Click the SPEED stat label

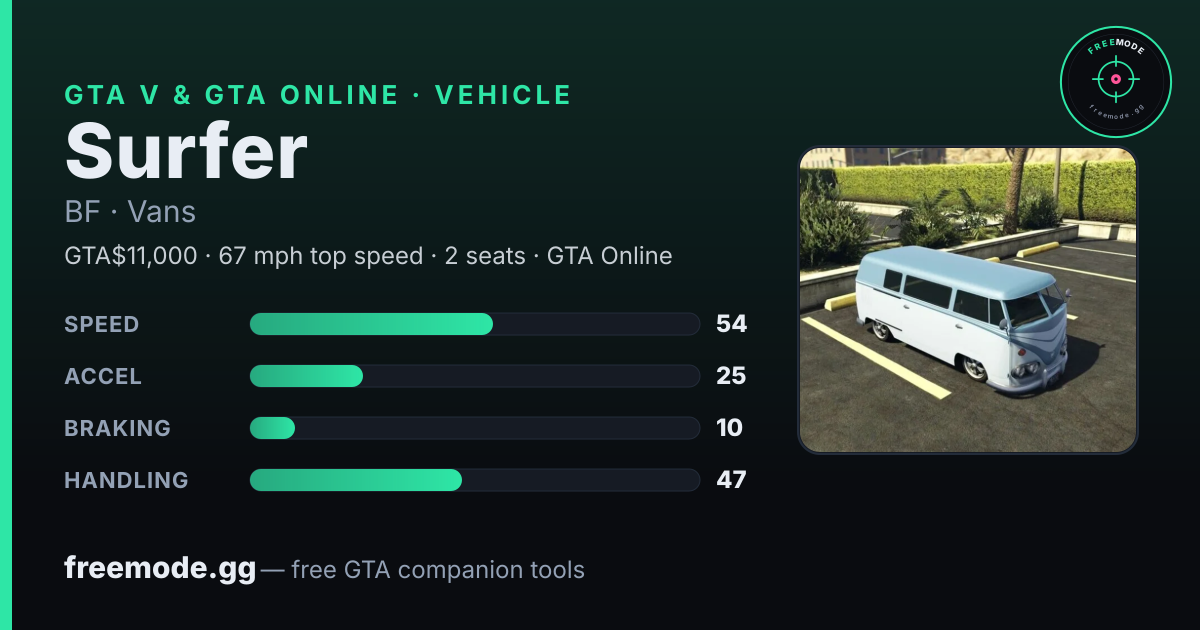pyautogui.click(x=102, y=324)
